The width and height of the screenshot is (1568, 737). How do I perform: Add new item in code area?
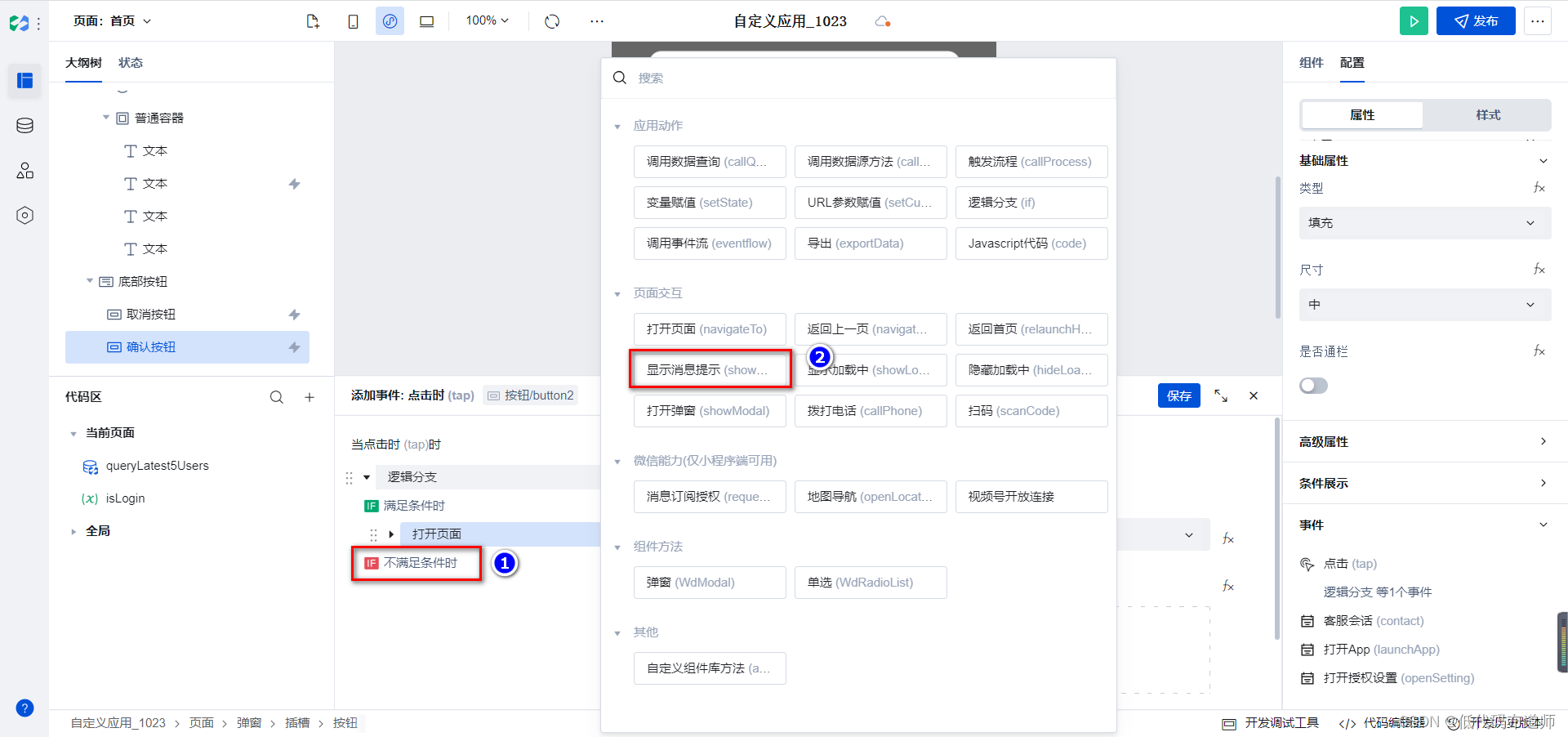(x=310, y=397)
